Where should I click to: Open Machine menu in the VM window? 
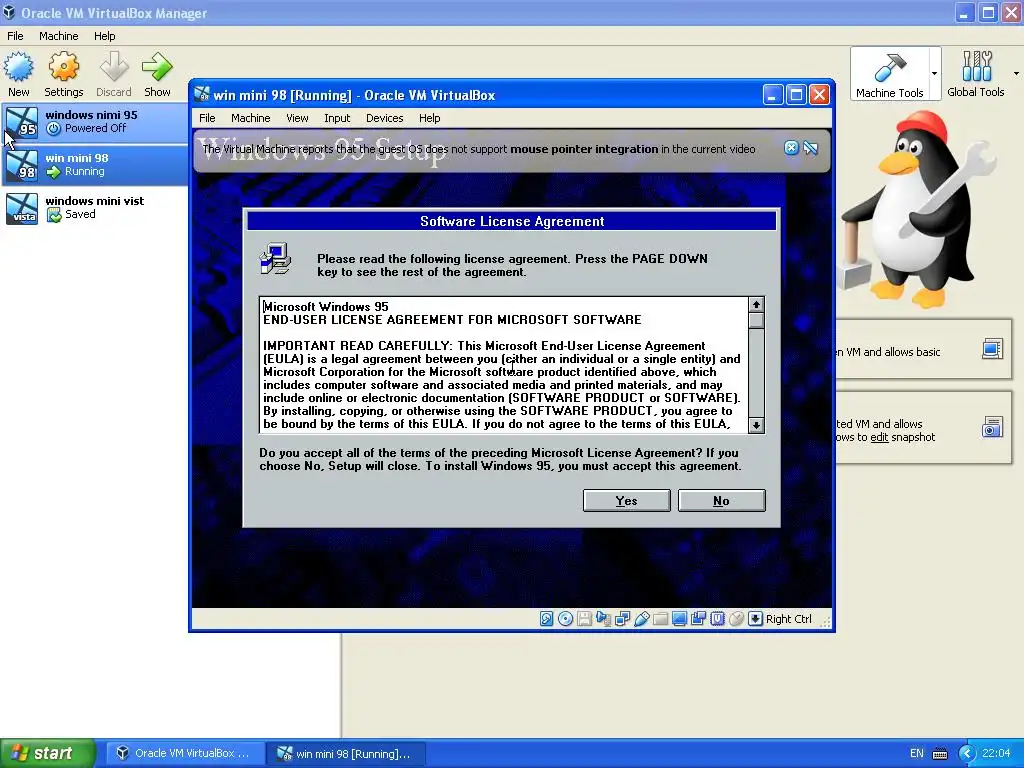(251, 118)
